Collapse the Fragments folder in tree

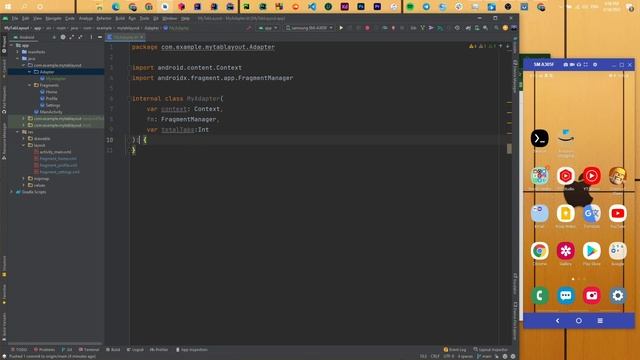pyautogui.click(x=29, y=85)
